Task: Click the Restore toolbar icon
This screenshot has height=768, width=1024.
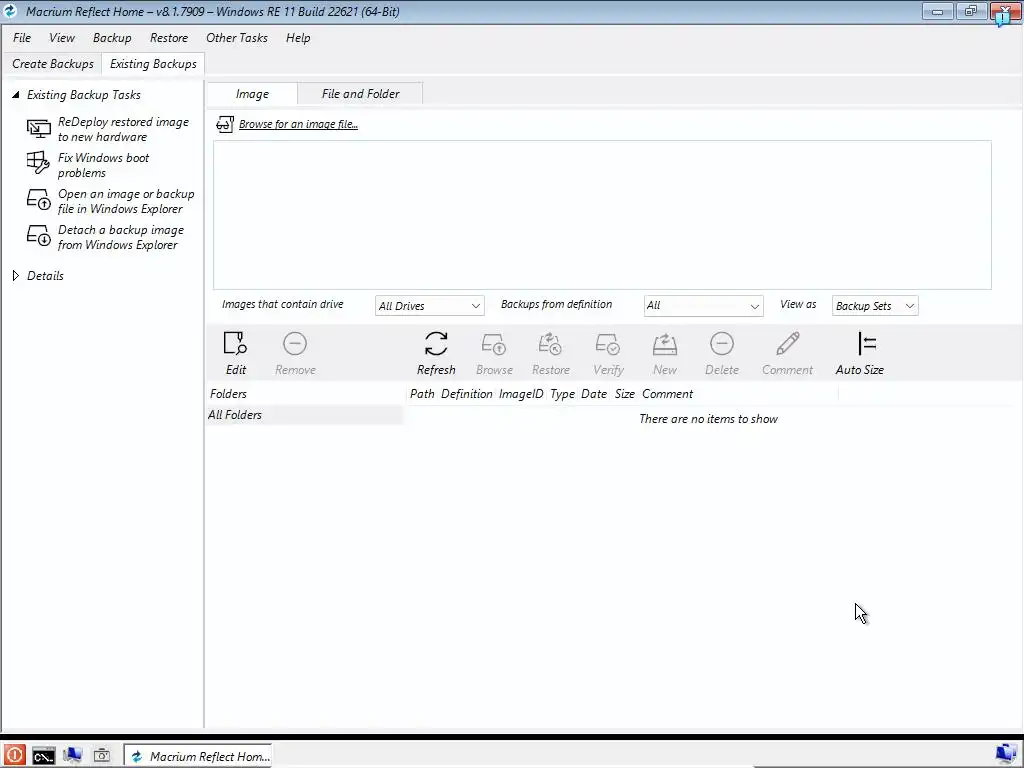Action: (x=550, y=344)
